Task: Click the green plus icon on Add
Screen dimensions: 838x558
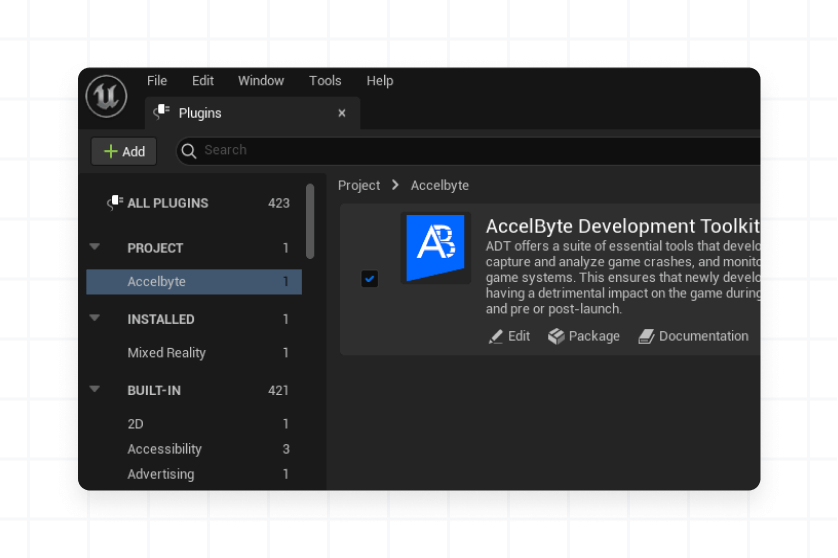Action: 111,151
